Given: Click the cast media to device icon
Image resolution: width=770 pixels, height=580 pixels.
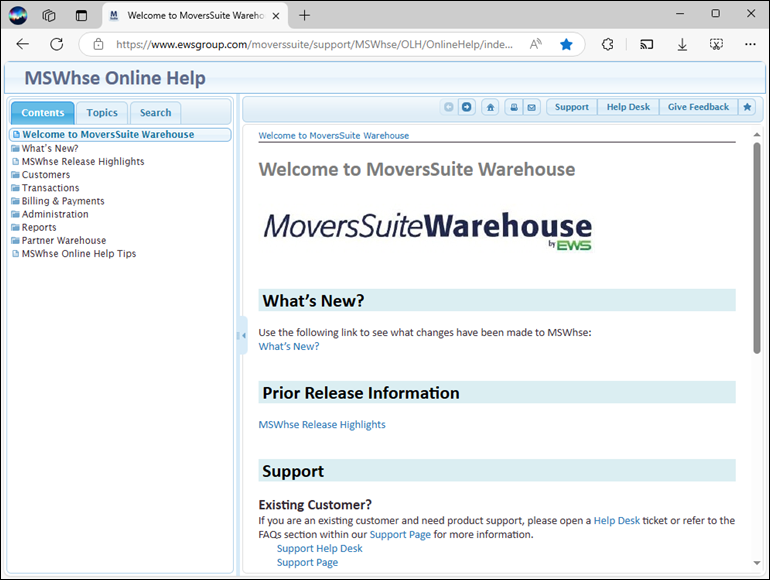Looking at the screenshot, I should coord(647,44).
